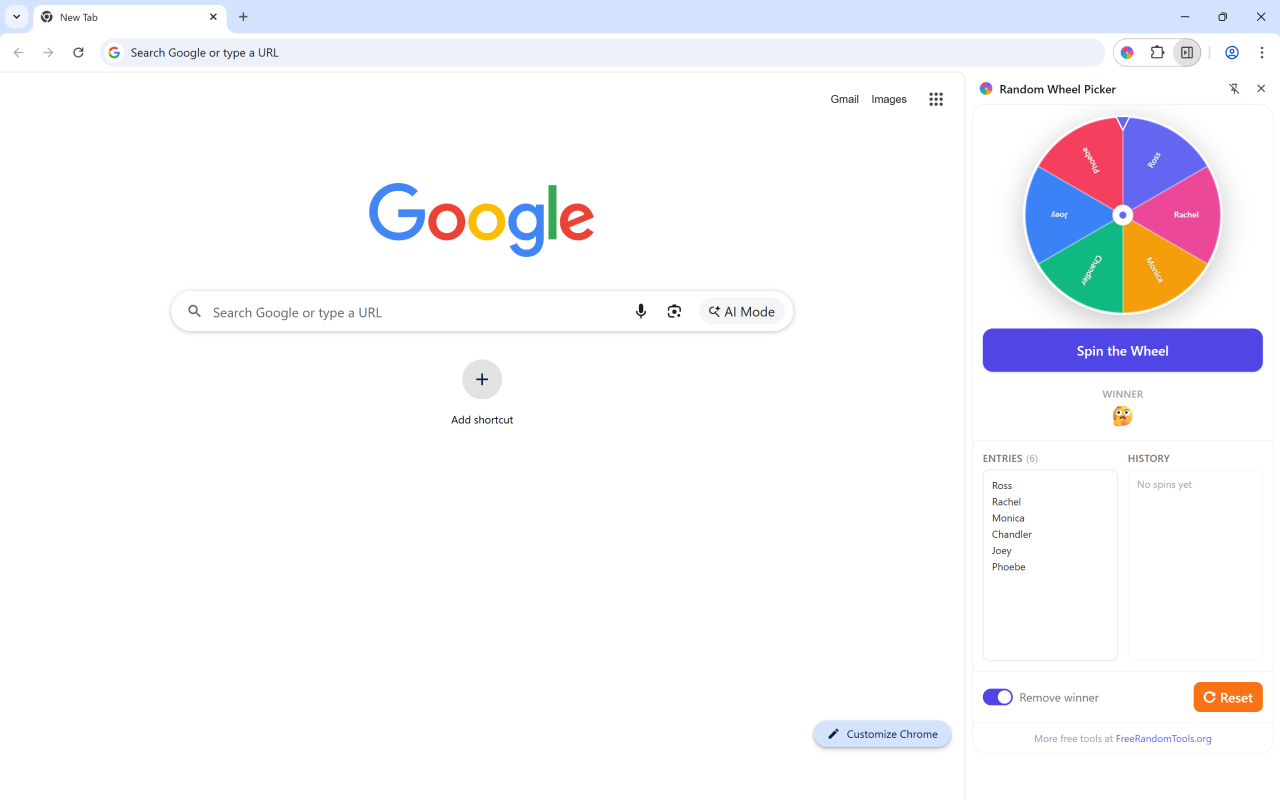The image size is (1280, 800).
Task: Click the Joey blue wheel segment
Action: click(x=1060, y=215)
